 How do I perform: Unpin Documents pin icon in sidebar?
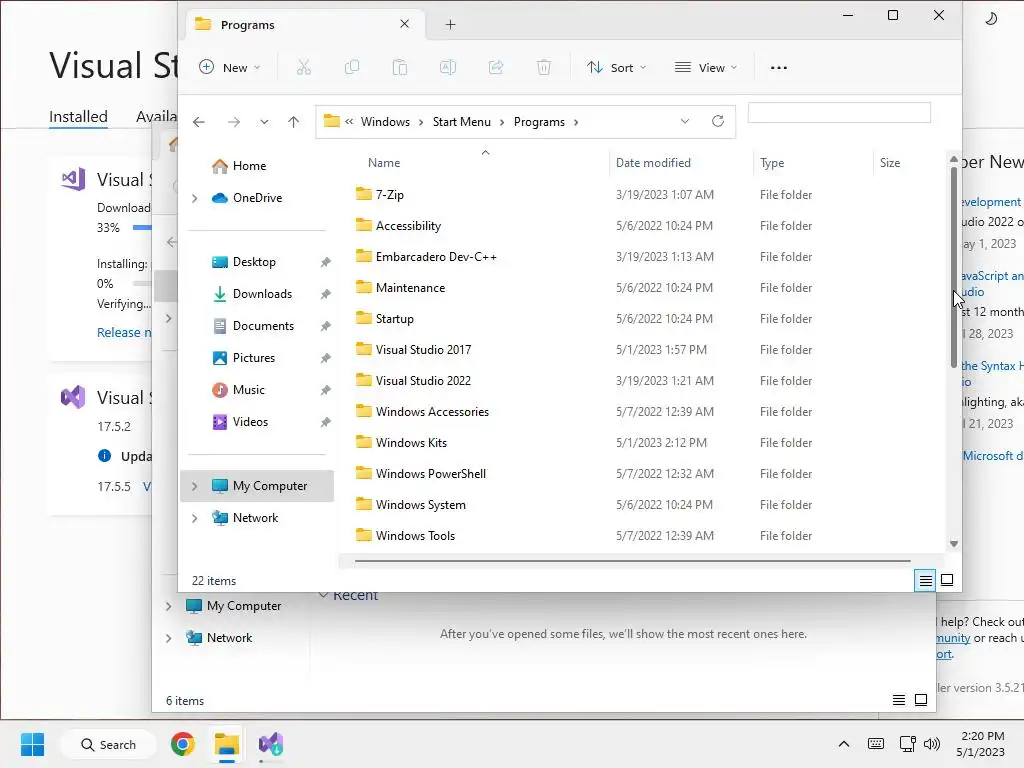325,327
